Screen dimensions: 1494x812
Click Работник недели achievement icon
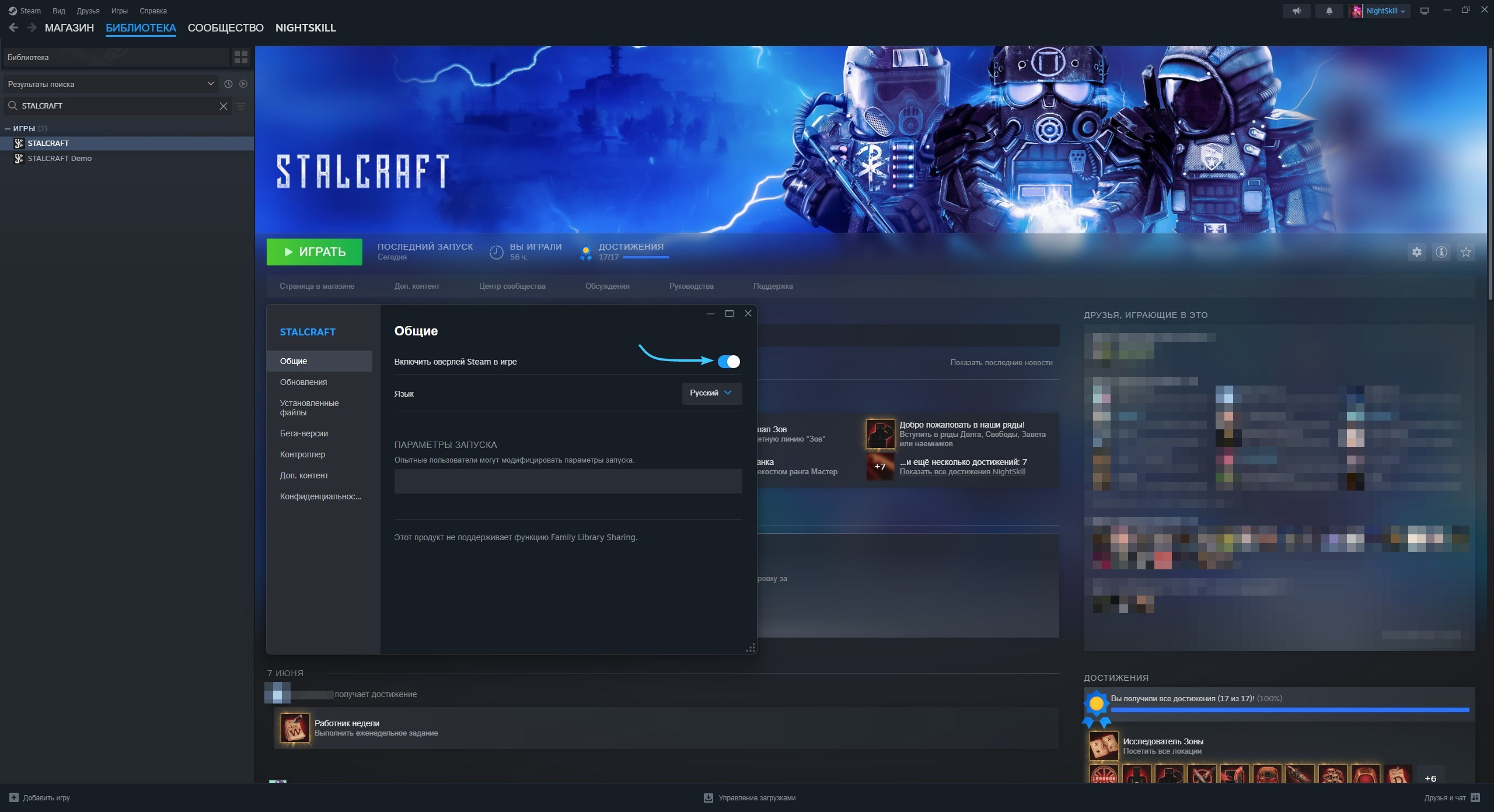tap(295, 728)
